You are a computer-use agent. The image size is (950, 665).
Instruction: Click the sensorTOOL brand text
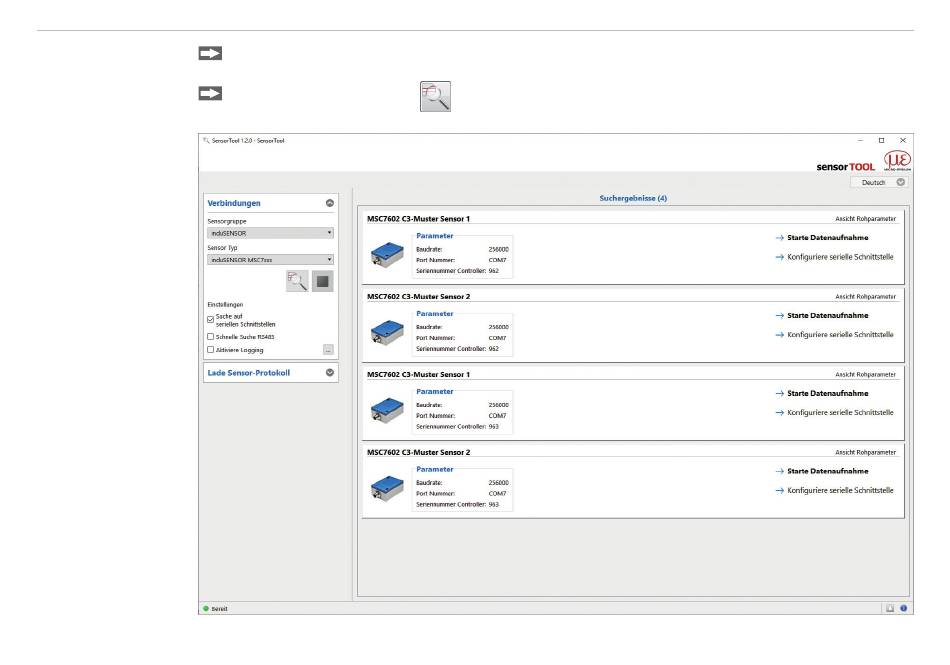(845, 167)
